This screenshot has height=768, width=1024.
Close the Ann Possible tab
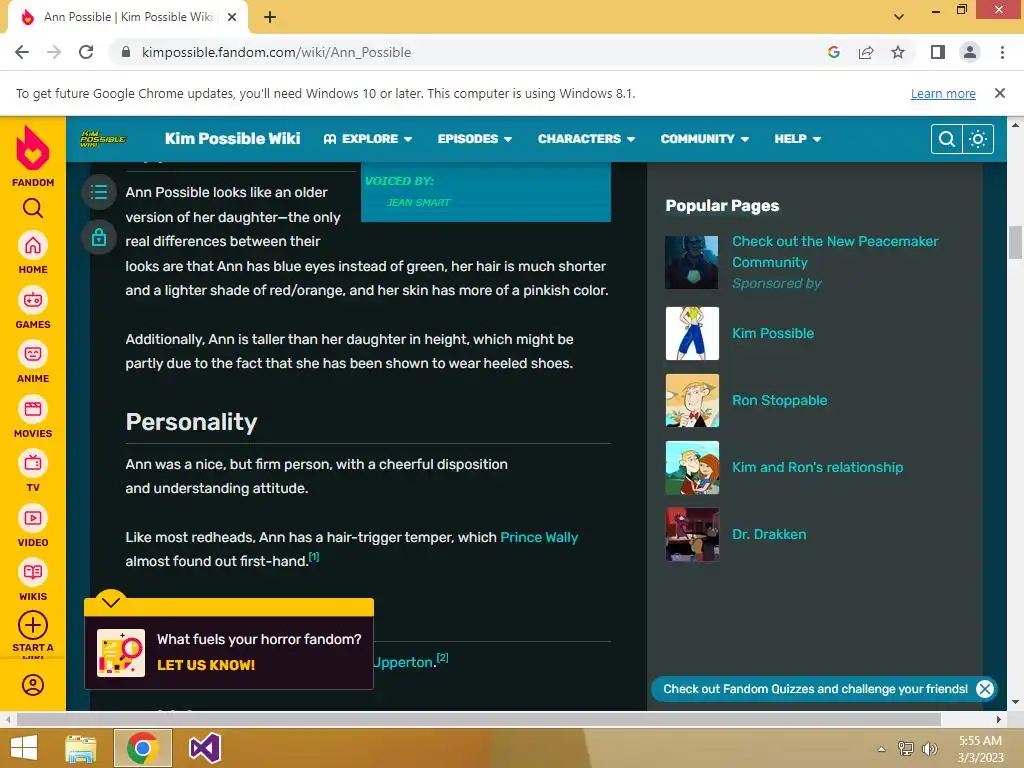click(x=232, y=17)
